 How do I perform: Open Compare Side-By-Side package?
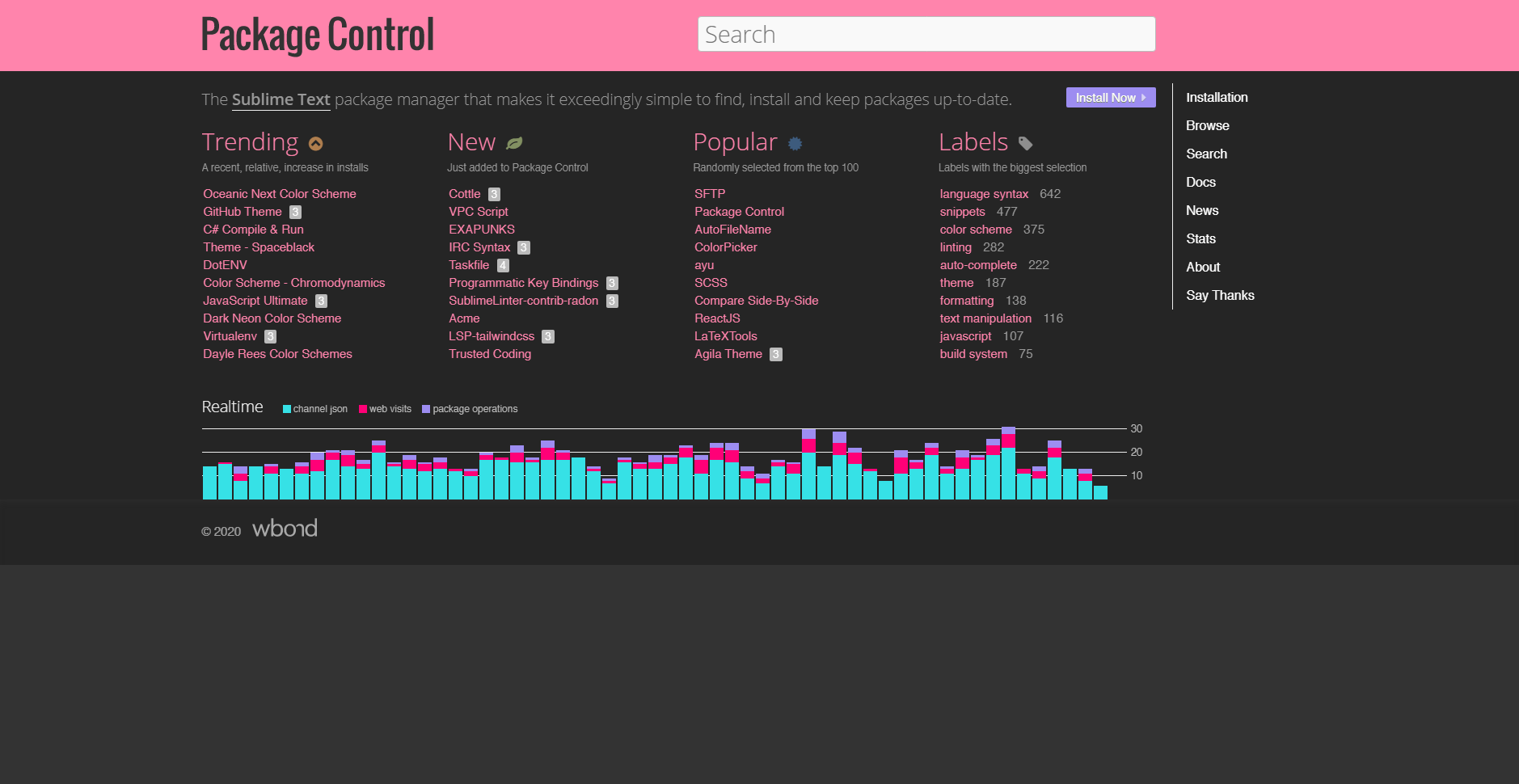tap(756, 301)
